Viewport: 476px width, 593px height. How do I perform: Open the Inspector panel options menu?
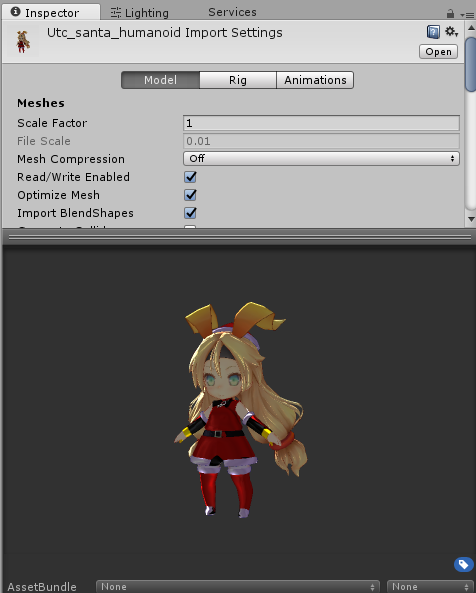467,15
